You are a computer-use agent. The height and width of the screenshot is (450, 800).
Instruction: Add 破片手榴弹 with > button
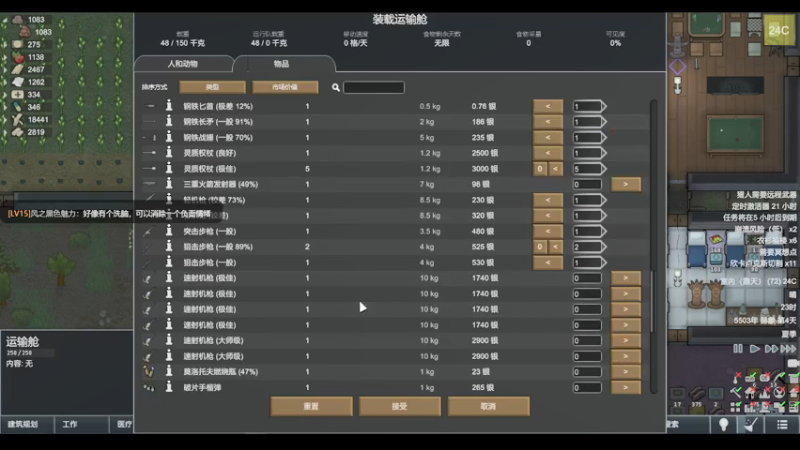pos(626,387)
